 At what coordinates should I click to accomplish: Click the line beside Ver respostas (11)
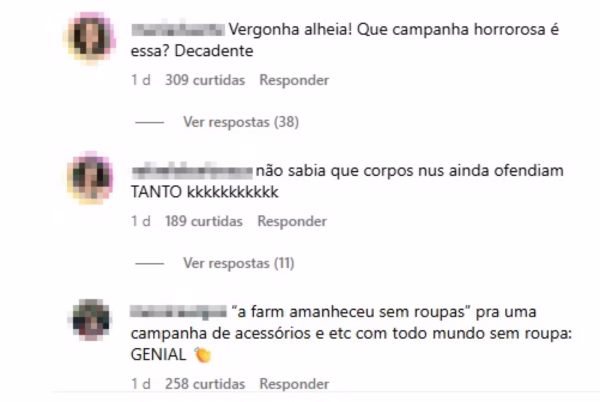[x=150, y=264]
